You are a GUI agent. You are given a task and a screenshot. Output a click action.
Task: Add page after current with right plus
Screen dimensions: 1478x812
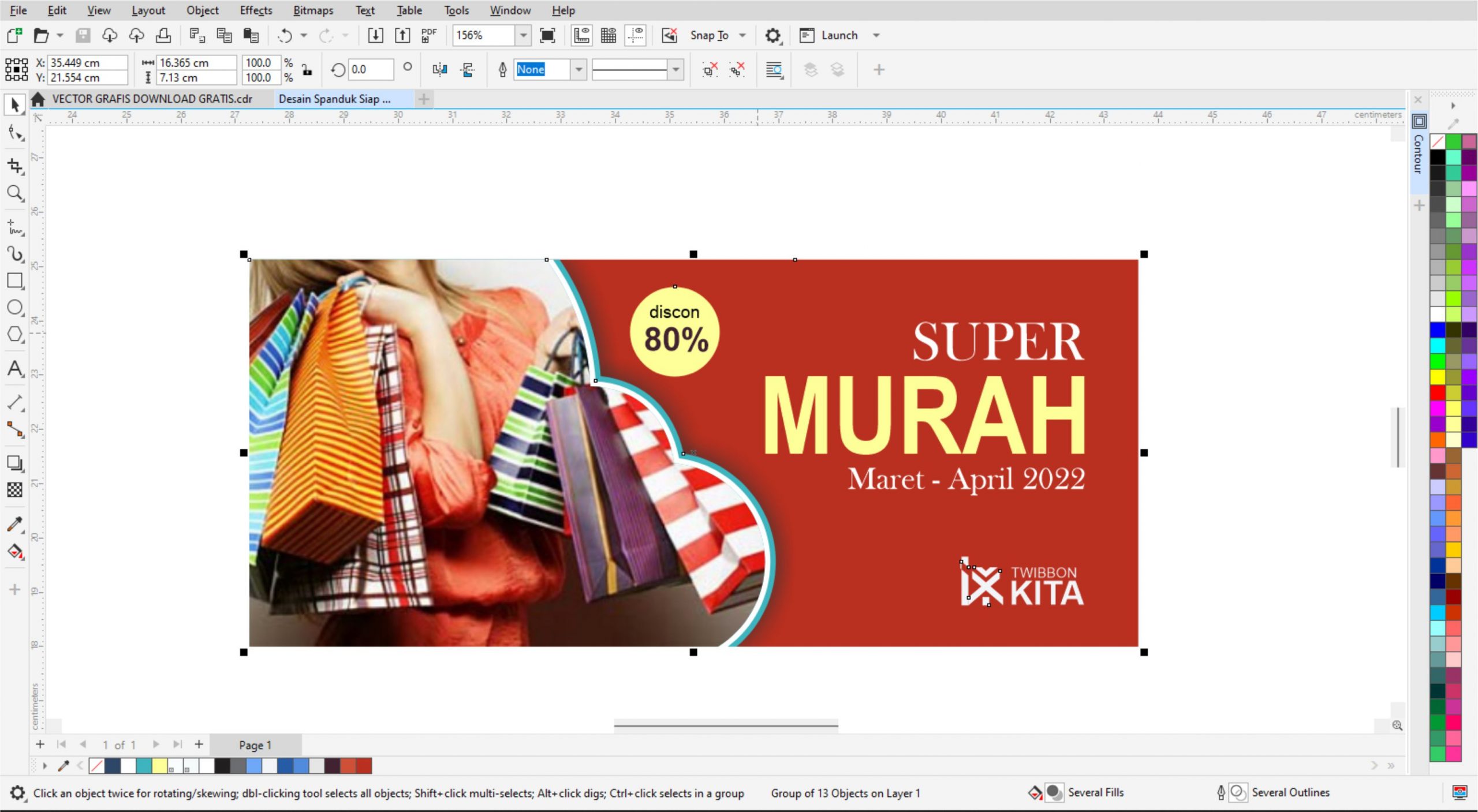[x=199, y=744]
